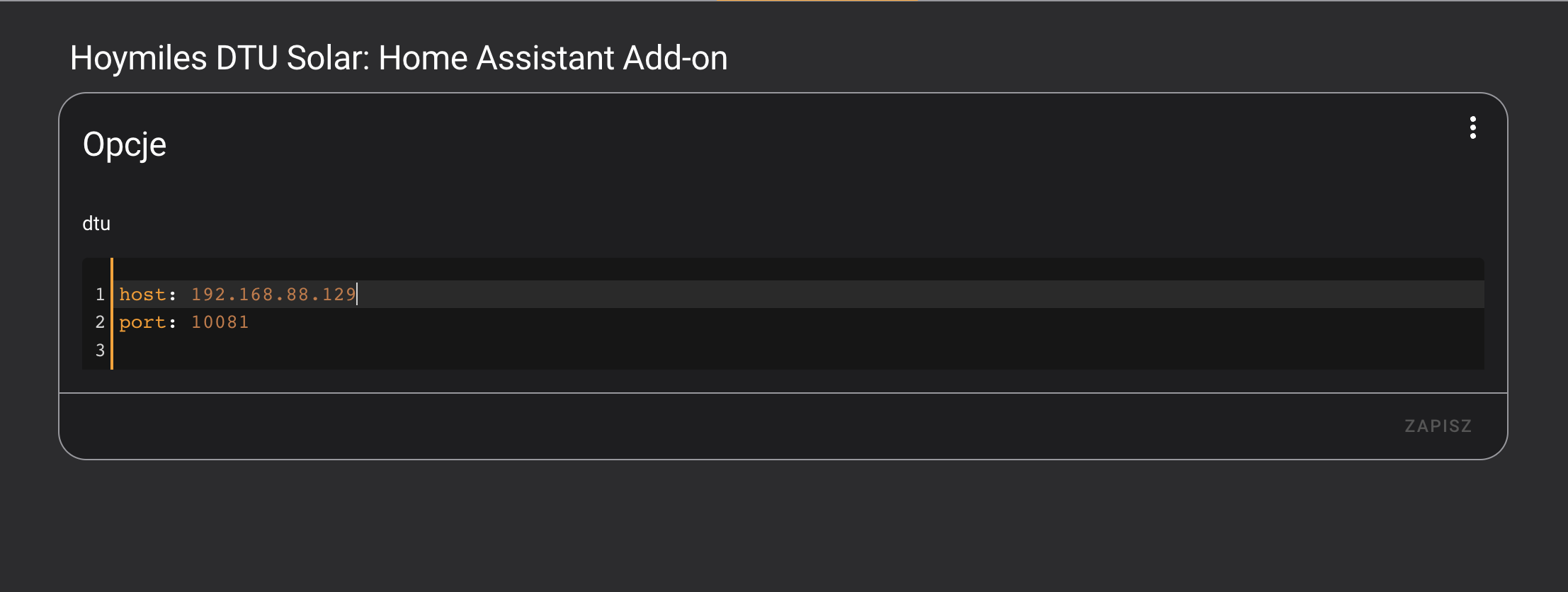
Task: Click the port value 10081
Action: [220, 322]
